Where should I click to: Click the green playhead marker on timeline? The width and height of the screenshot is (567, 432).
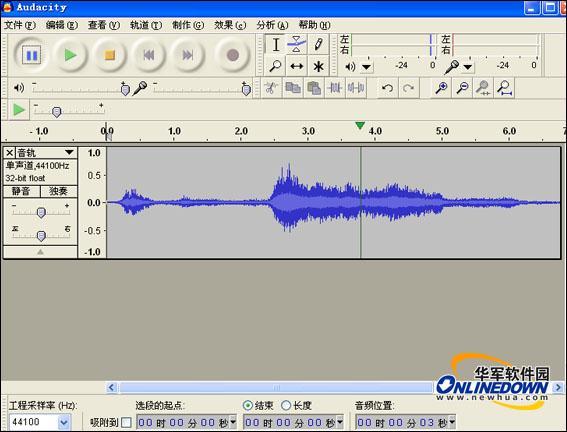tap(360, 125)
